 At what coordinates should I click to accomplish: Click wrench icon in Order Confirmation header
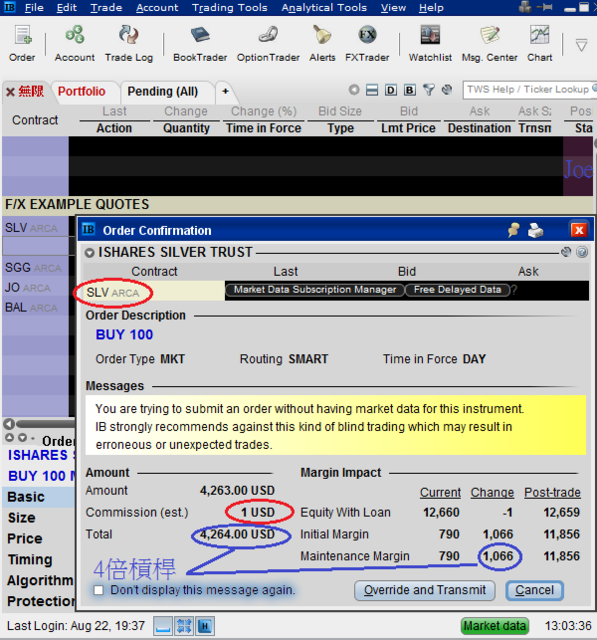pyautogui.click(x=566, y=252)
